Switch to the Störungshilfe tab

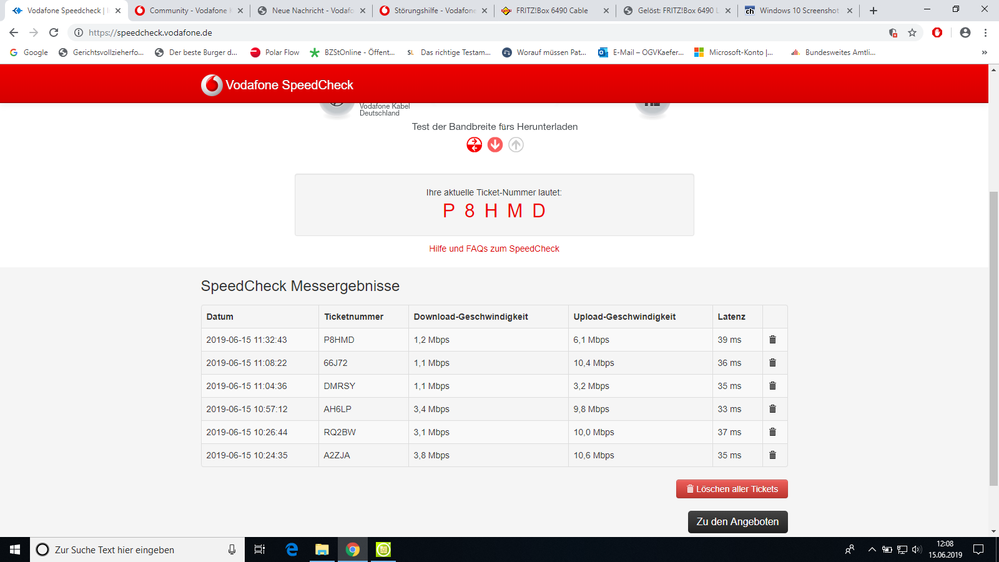pyautogui.click(x=433, y=10)
